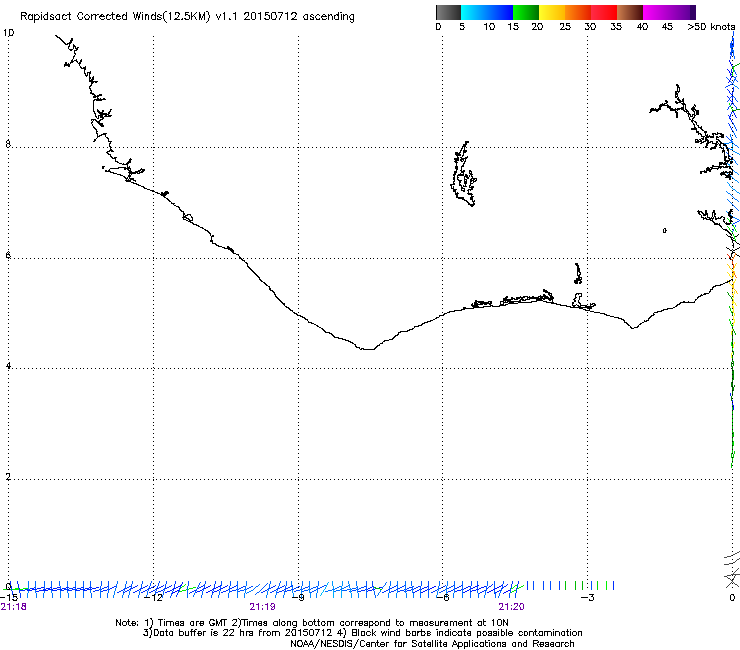Click the longitude label -6

(442, 598)
